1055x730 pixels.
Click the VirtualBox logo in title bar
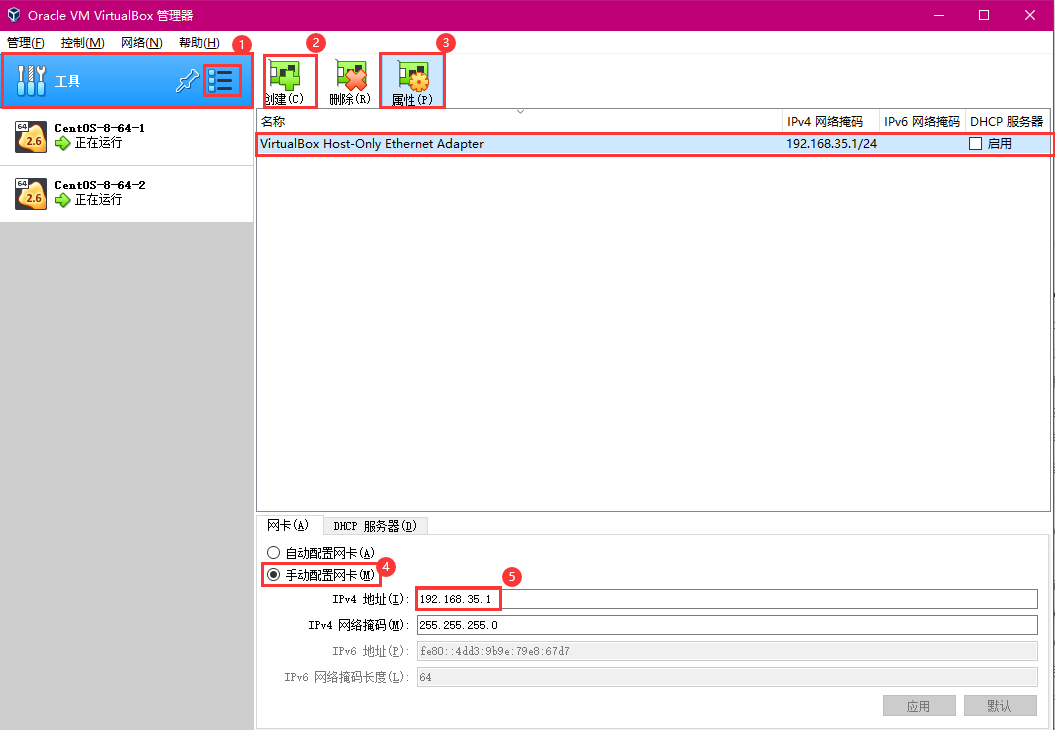[x=13, y=15]
